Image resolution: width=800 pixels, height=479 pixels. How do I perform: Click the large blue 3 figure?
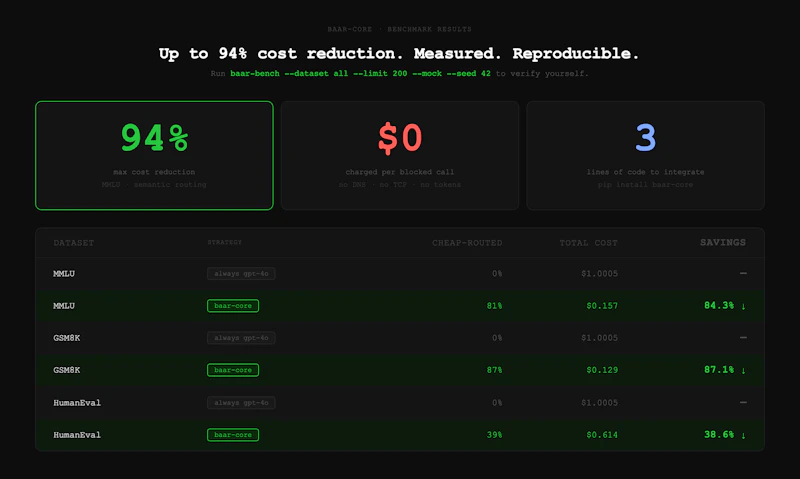tap(645, 138)
